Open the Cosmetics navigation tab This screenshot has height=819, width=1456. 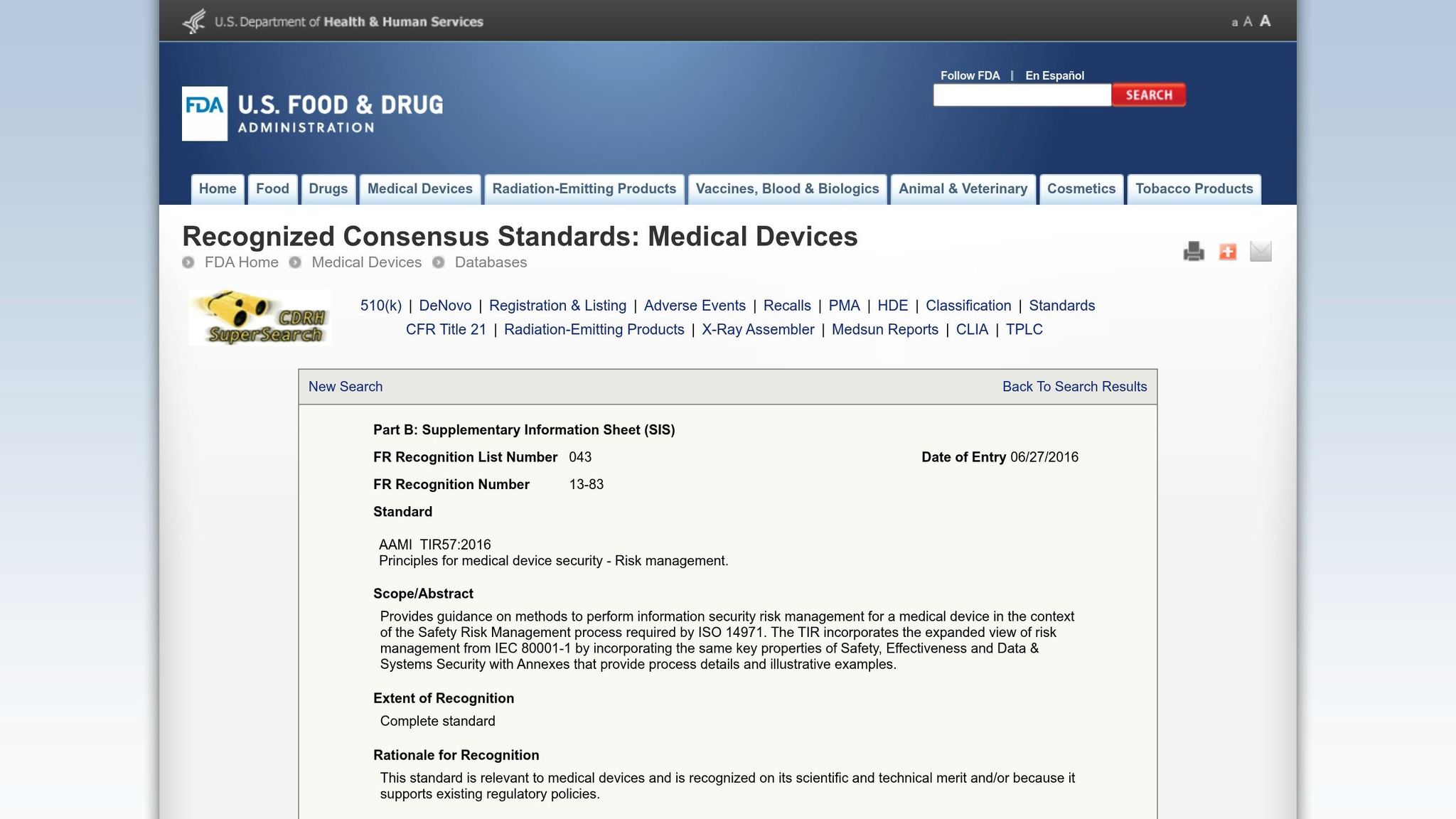[x=1081, y=189]
